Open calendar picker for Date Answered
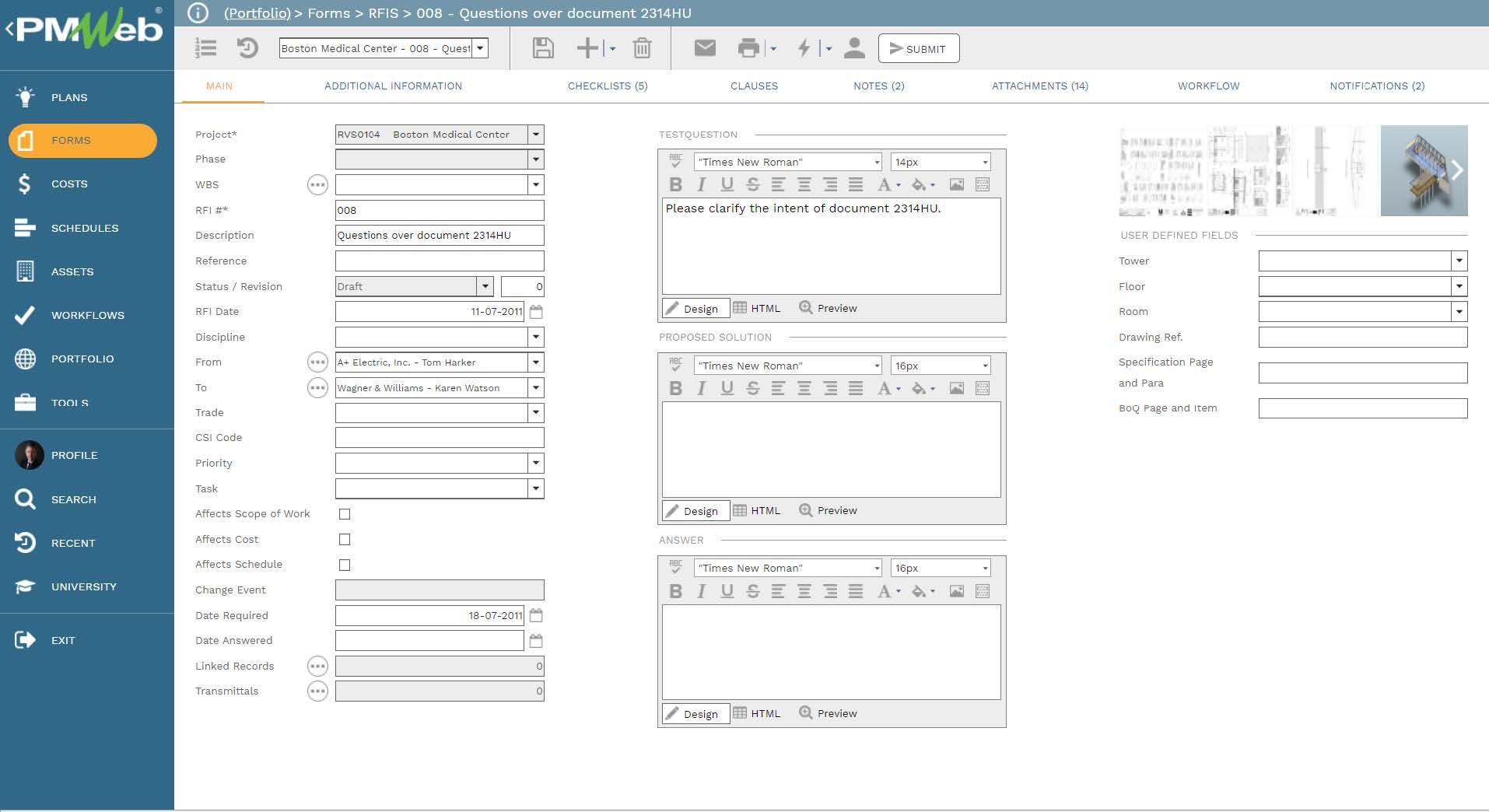The height and width of the screenshot is (812, 1489). [x=536, y=641]
